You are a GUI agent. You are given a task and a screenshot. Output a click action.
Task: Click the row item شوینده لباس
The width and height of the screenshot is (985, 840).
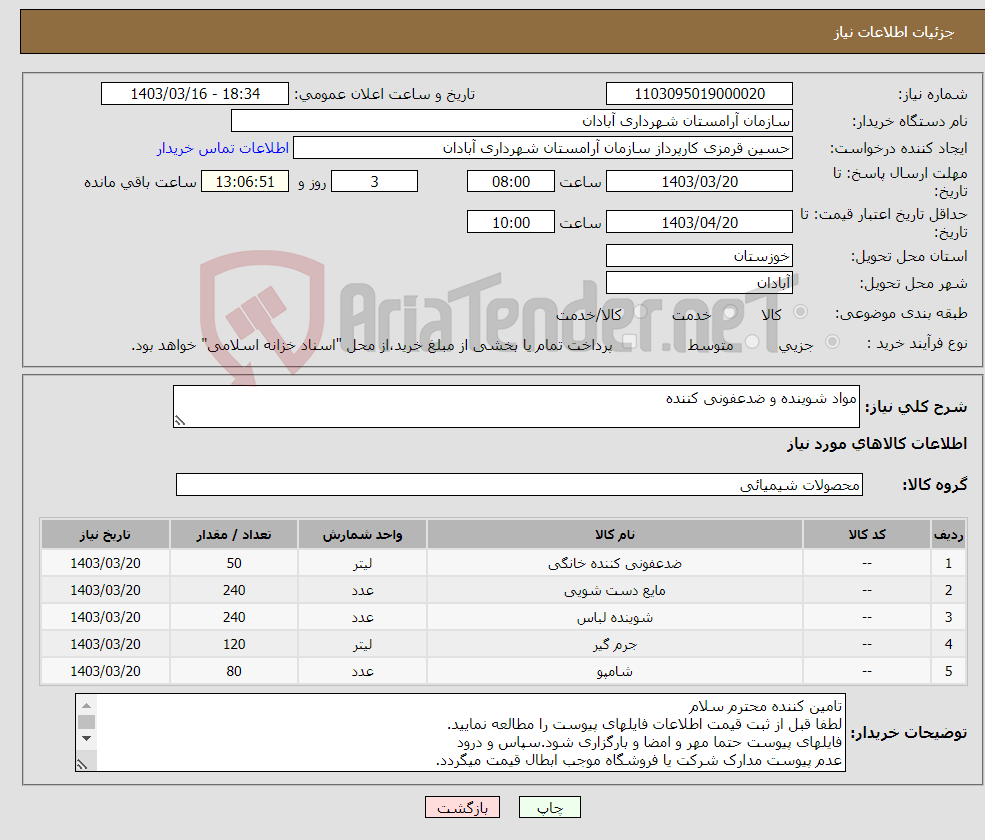point(615,617)
